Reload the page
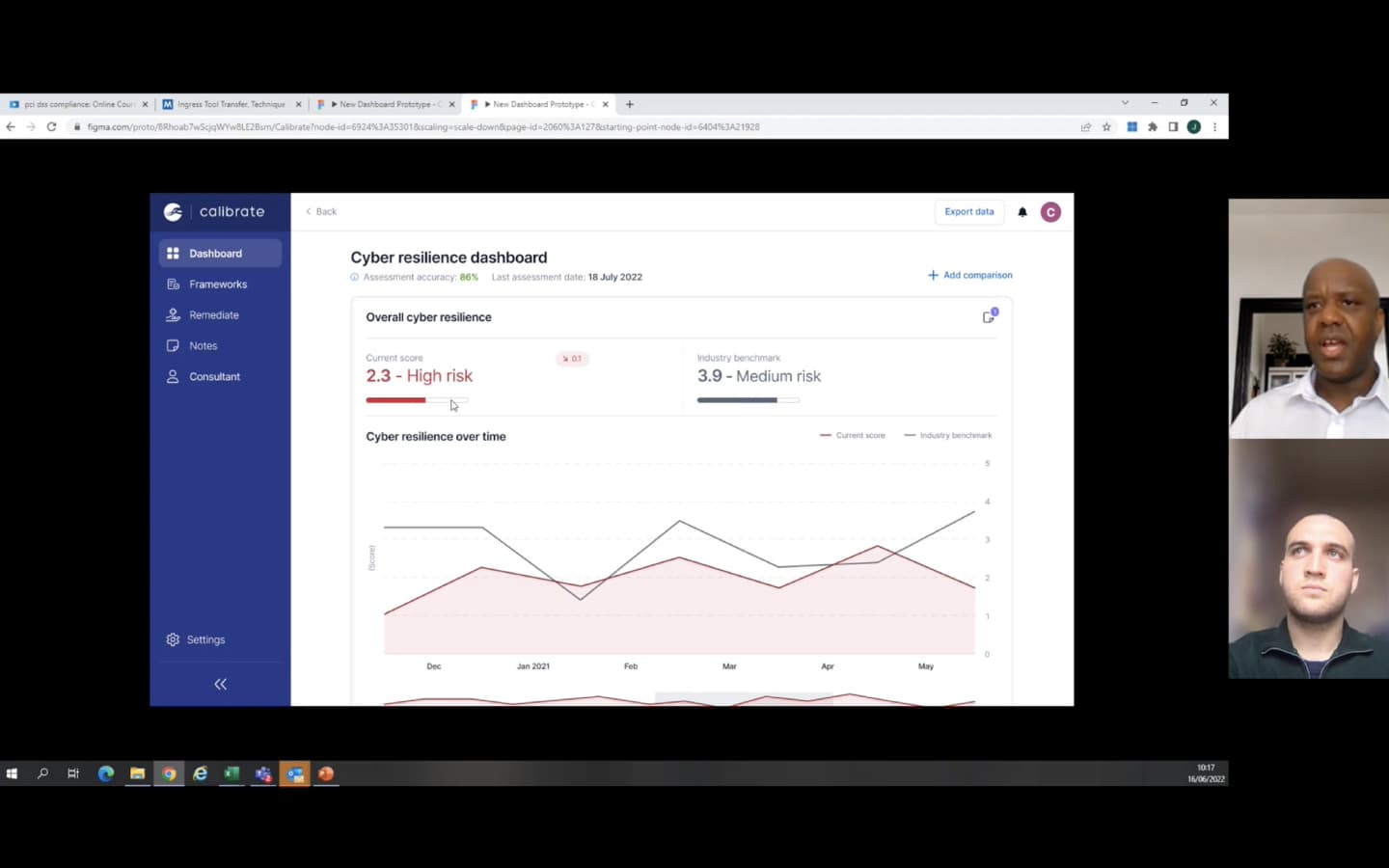This screenshot has width=1389, height=868. (52, 126)
